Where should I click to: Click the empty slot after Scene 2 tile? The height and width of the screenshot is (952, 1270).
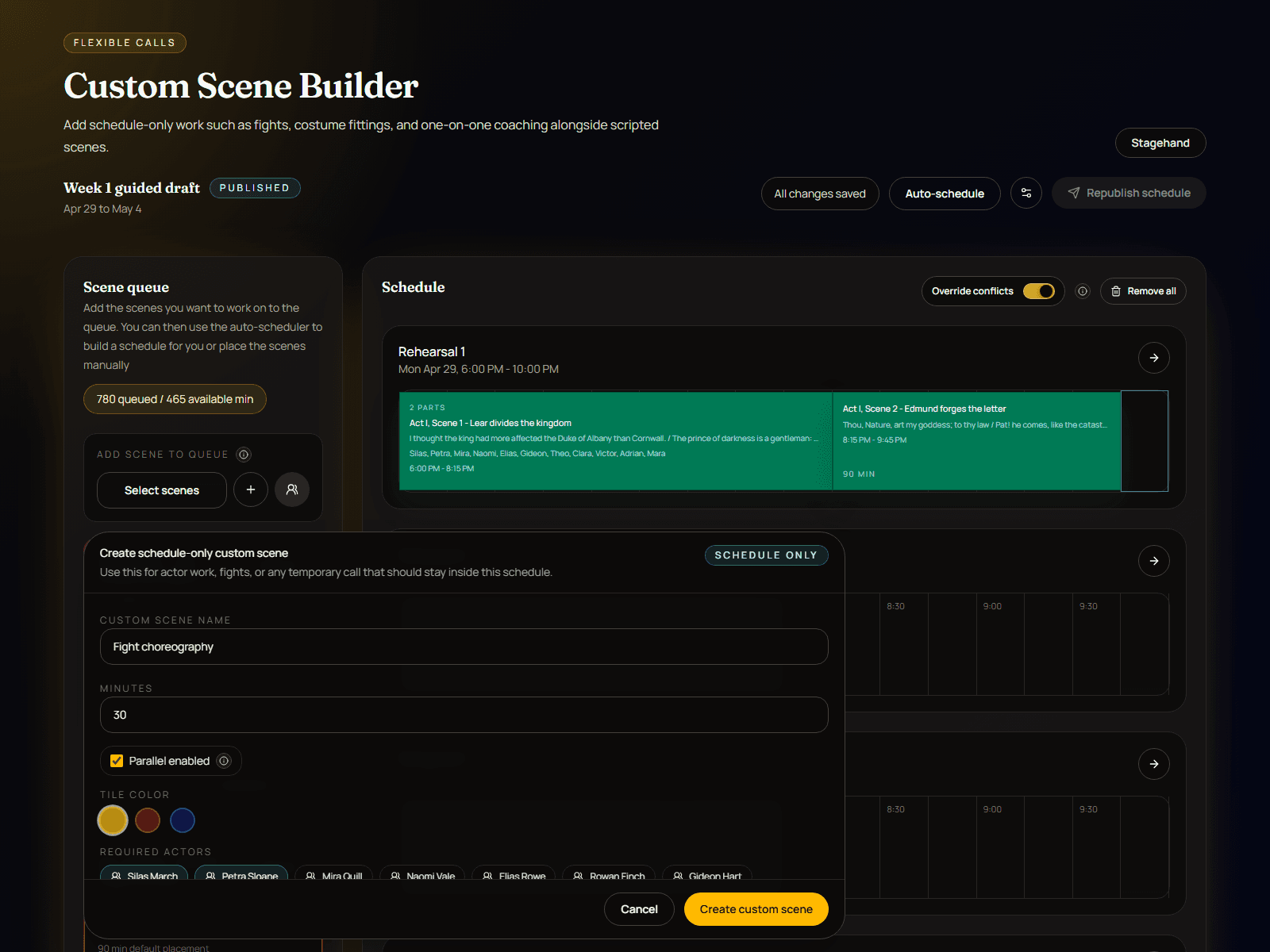[x=1145, y=441]
